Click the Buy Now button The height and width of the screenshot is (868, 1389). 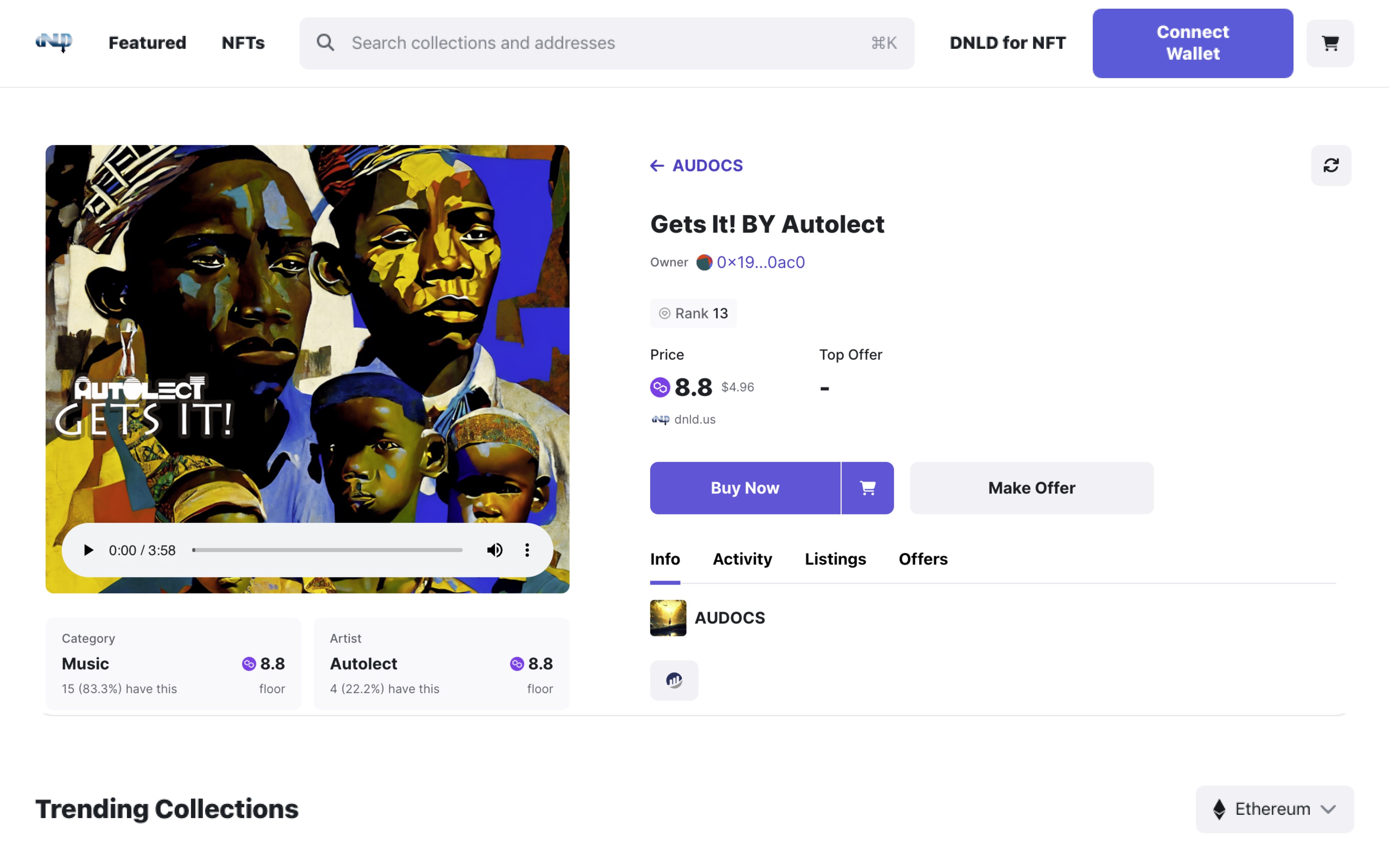(x=745, y=488)
